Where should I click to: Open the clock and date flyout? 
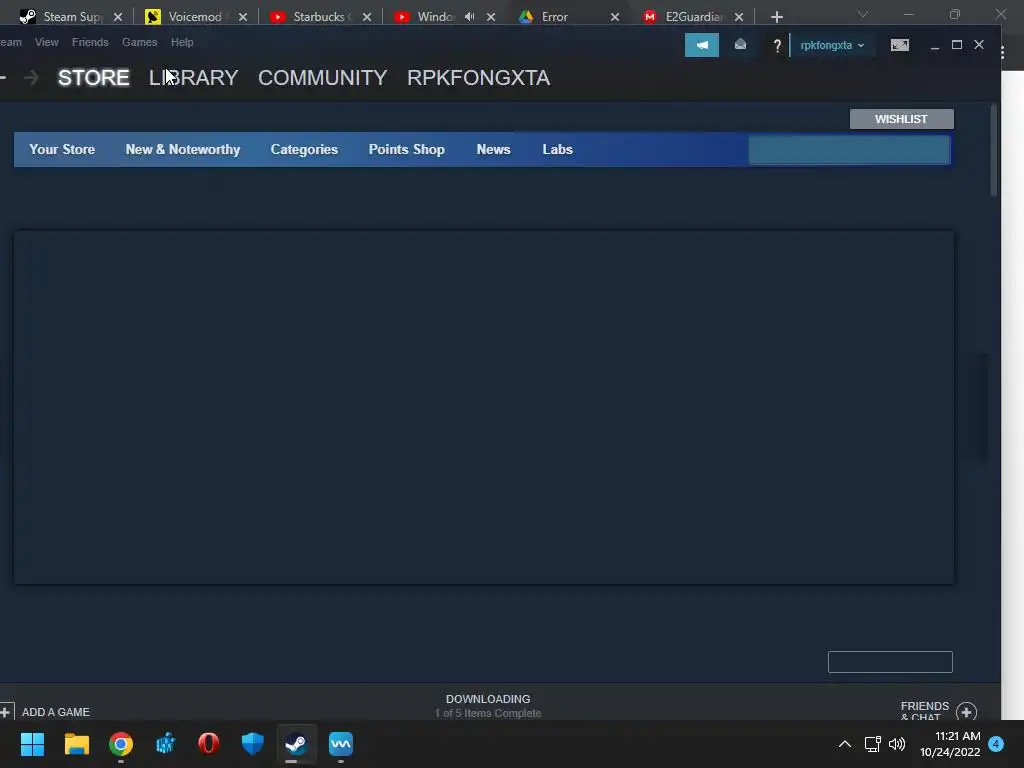950,744
